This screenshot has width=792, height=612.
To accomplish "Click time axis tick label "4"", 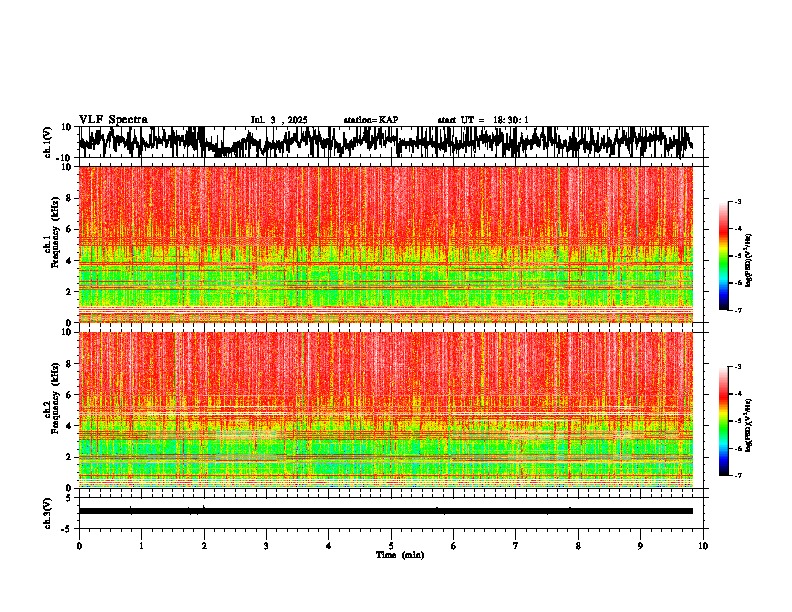I will click(329, 546).
